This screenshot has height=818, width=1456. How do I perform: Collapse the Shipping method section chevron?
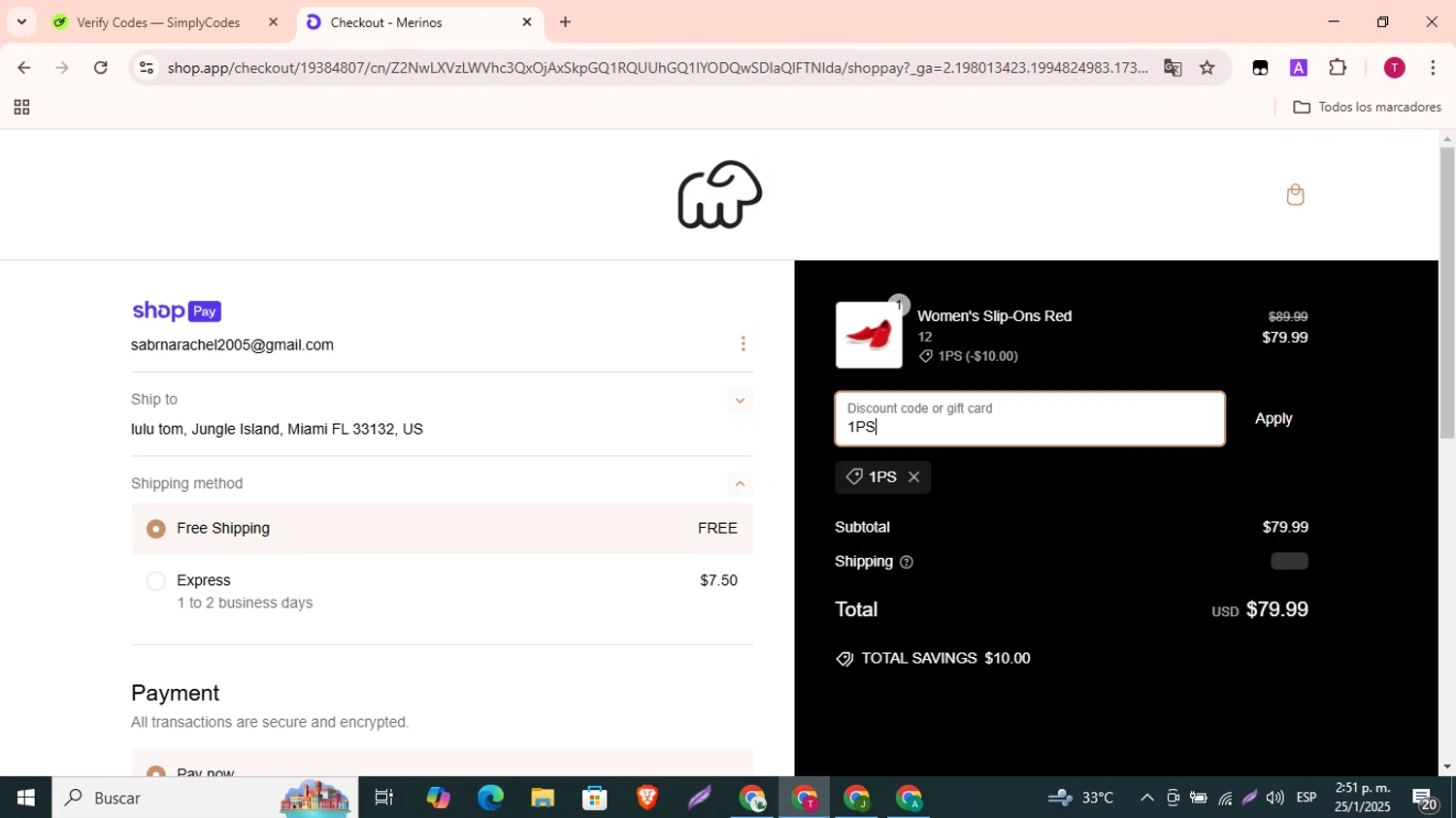[x=740, y=484]
